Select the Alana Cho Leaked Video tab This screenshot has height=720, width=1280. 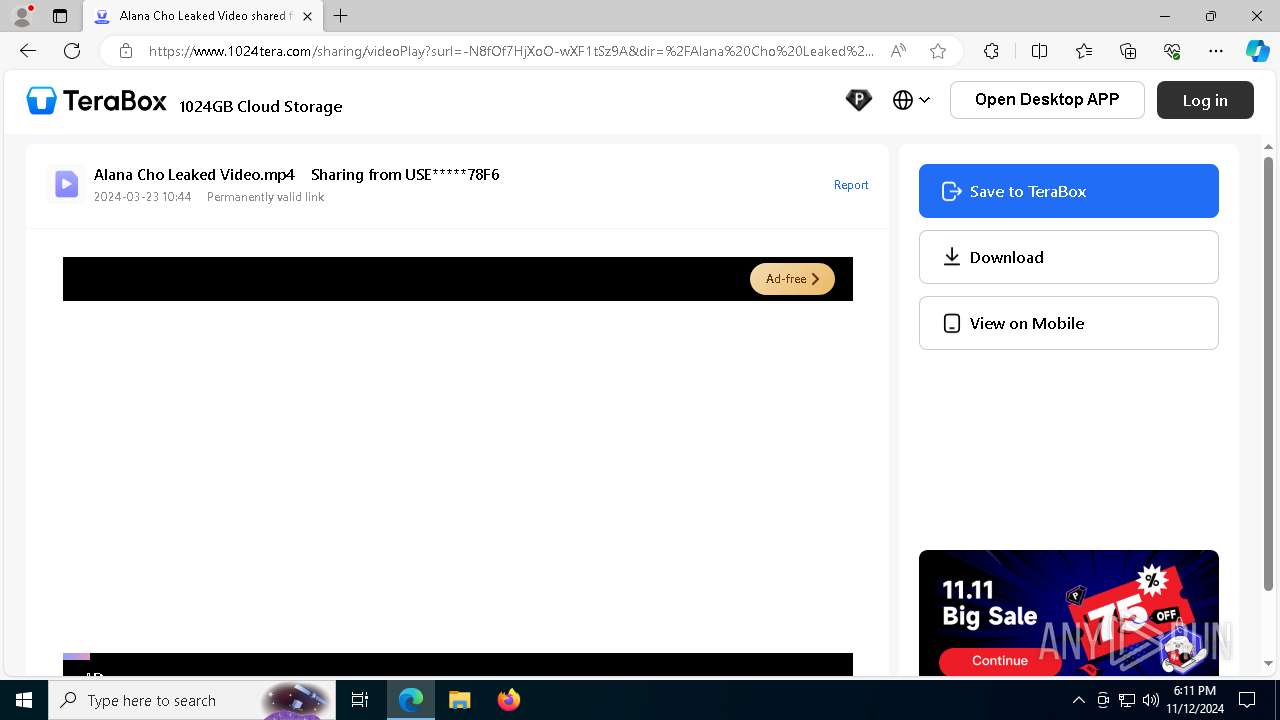click(203, 16)
